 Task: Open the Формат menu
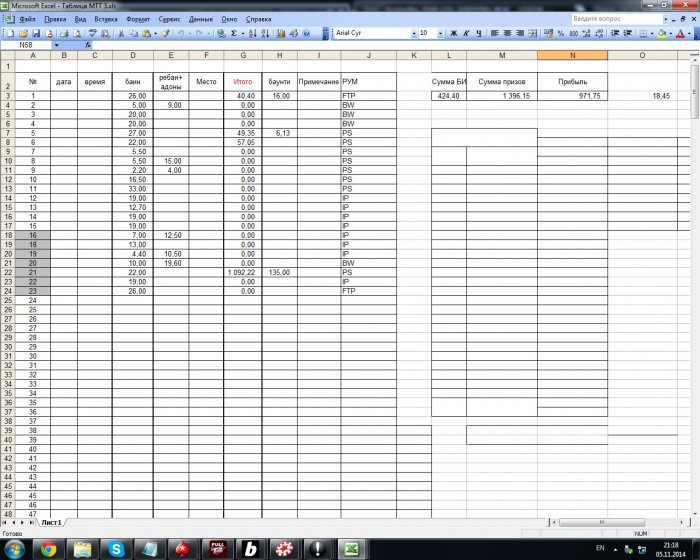(x=138, y=19)
